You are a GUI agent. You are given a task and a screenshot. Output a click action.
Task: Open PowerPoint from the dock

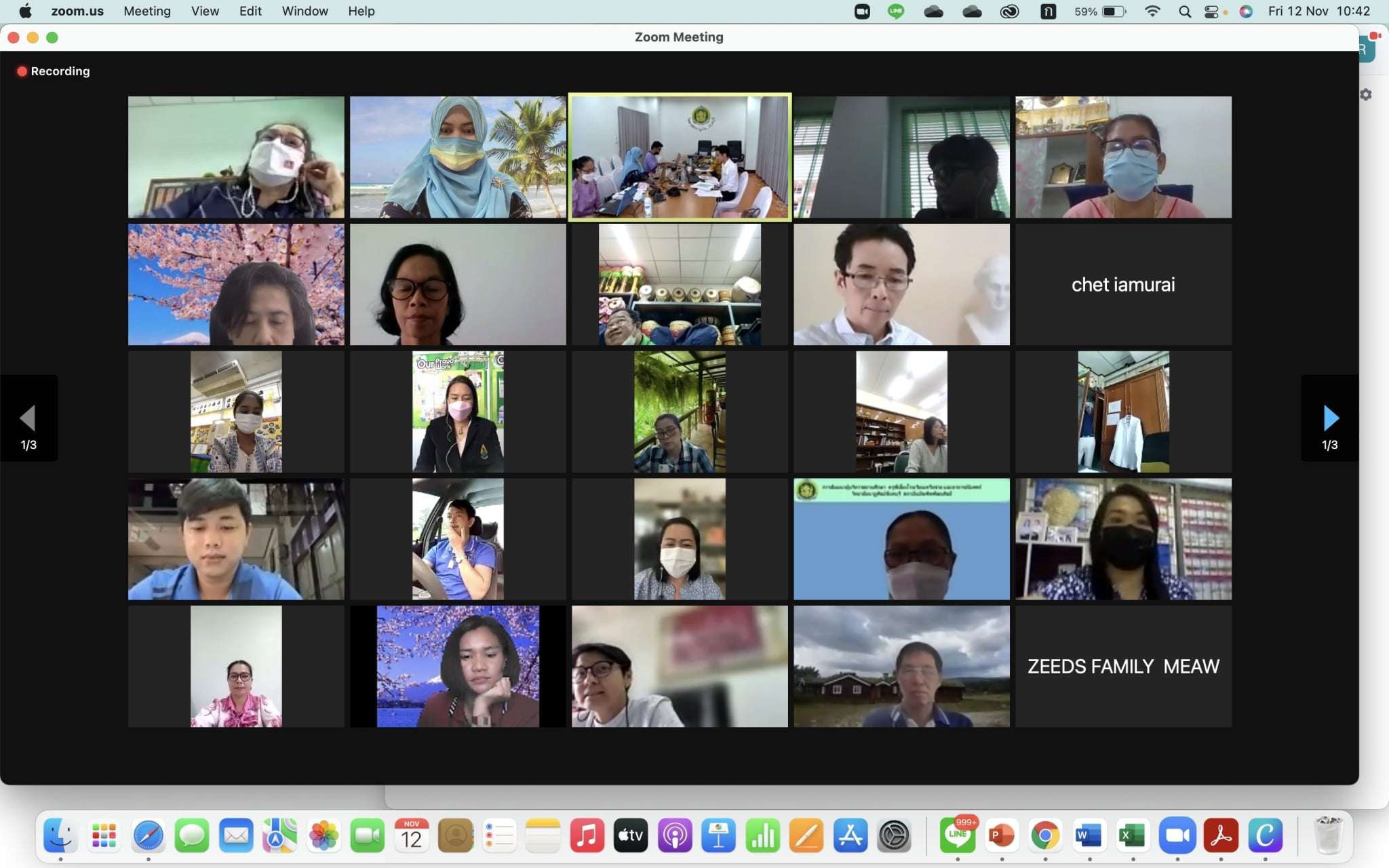coord(1001,835)
